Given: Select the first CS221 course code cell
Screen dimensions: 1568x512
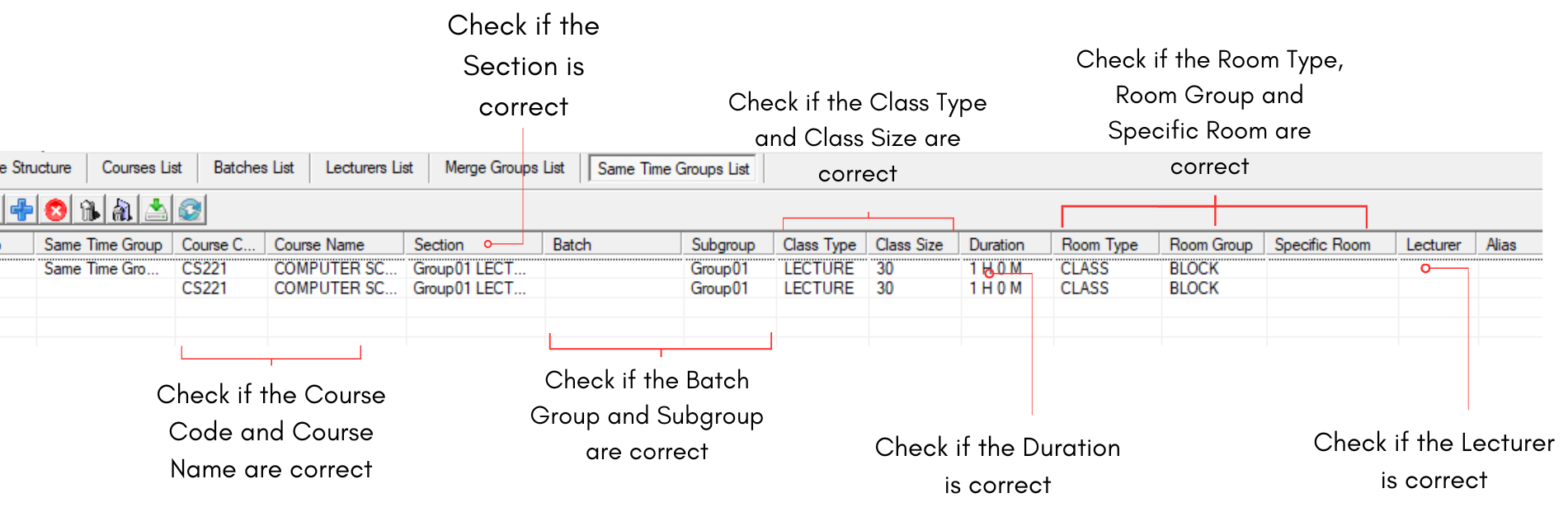Looking at the screenshot, I should point(205,269).
